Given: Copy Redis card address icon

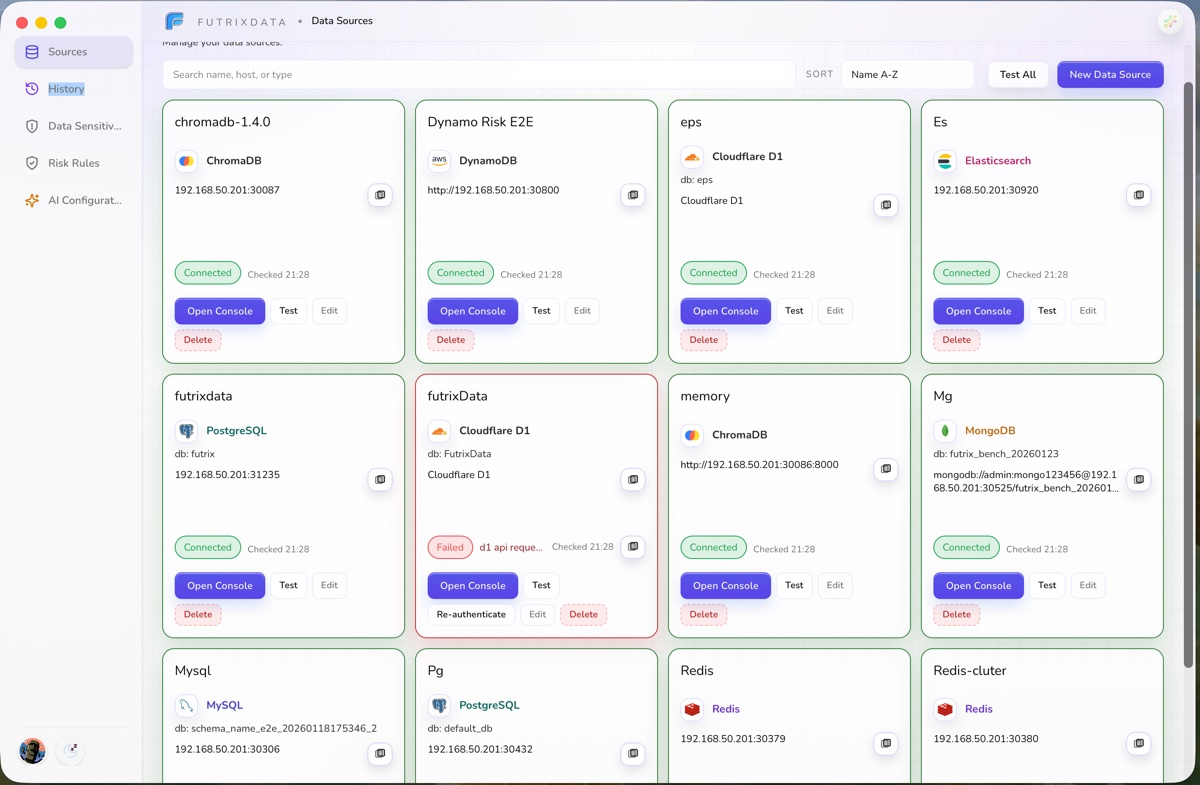Looking at the screenshot, I should (x=886, y=744).
